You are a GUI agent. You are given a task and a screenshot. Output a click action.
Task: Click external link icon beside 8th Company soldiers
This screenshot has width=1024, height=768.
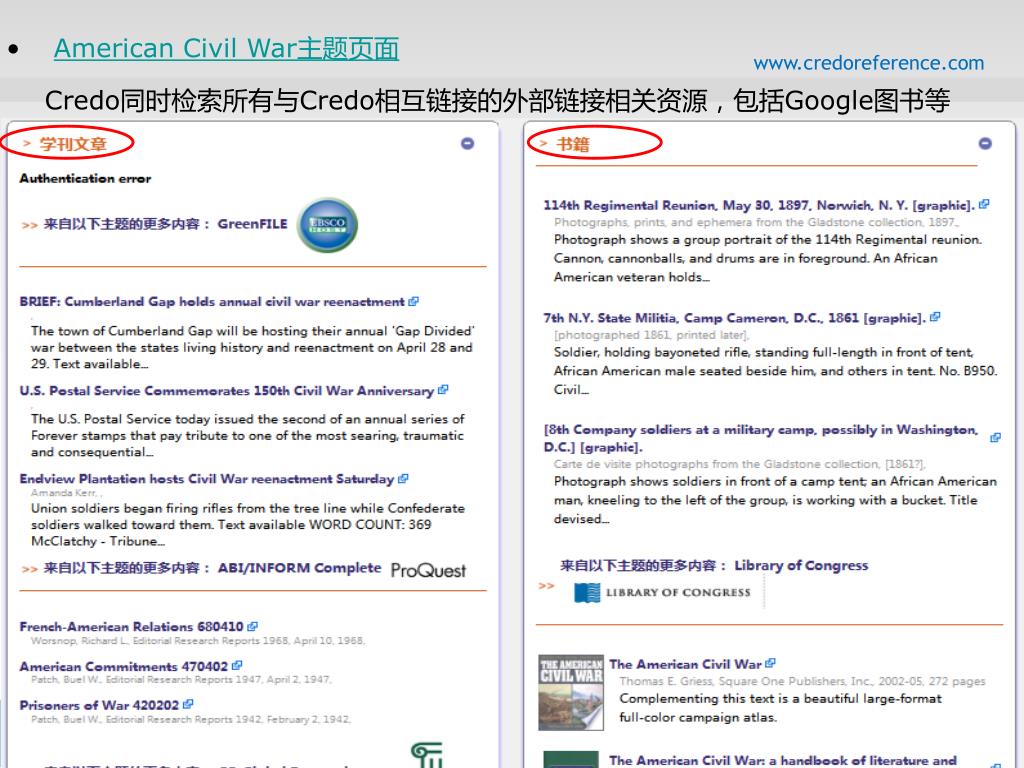coord(995,437)
